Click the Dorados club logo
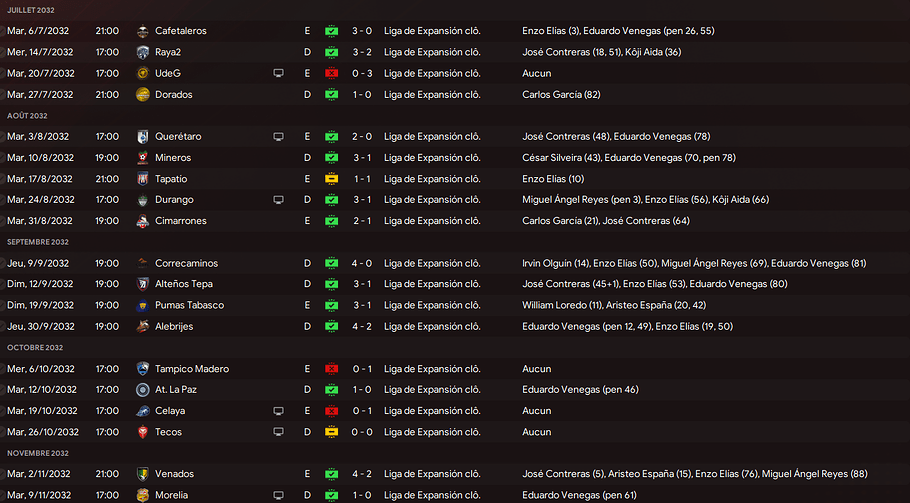Viewport: 910px width, 503px height. [x=142, y=94]
